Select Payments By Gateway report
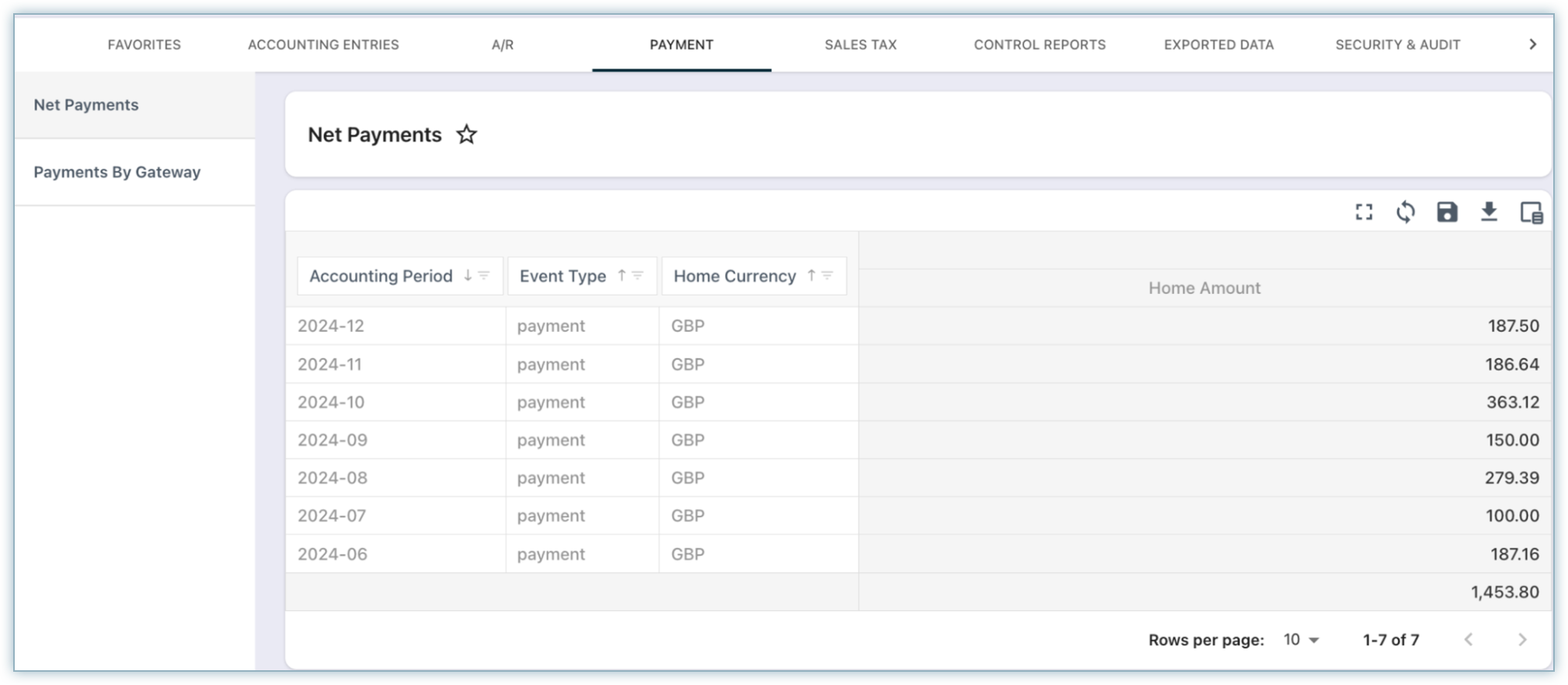Viewport: 1568px width, 685px height. [x=117, y=173]
